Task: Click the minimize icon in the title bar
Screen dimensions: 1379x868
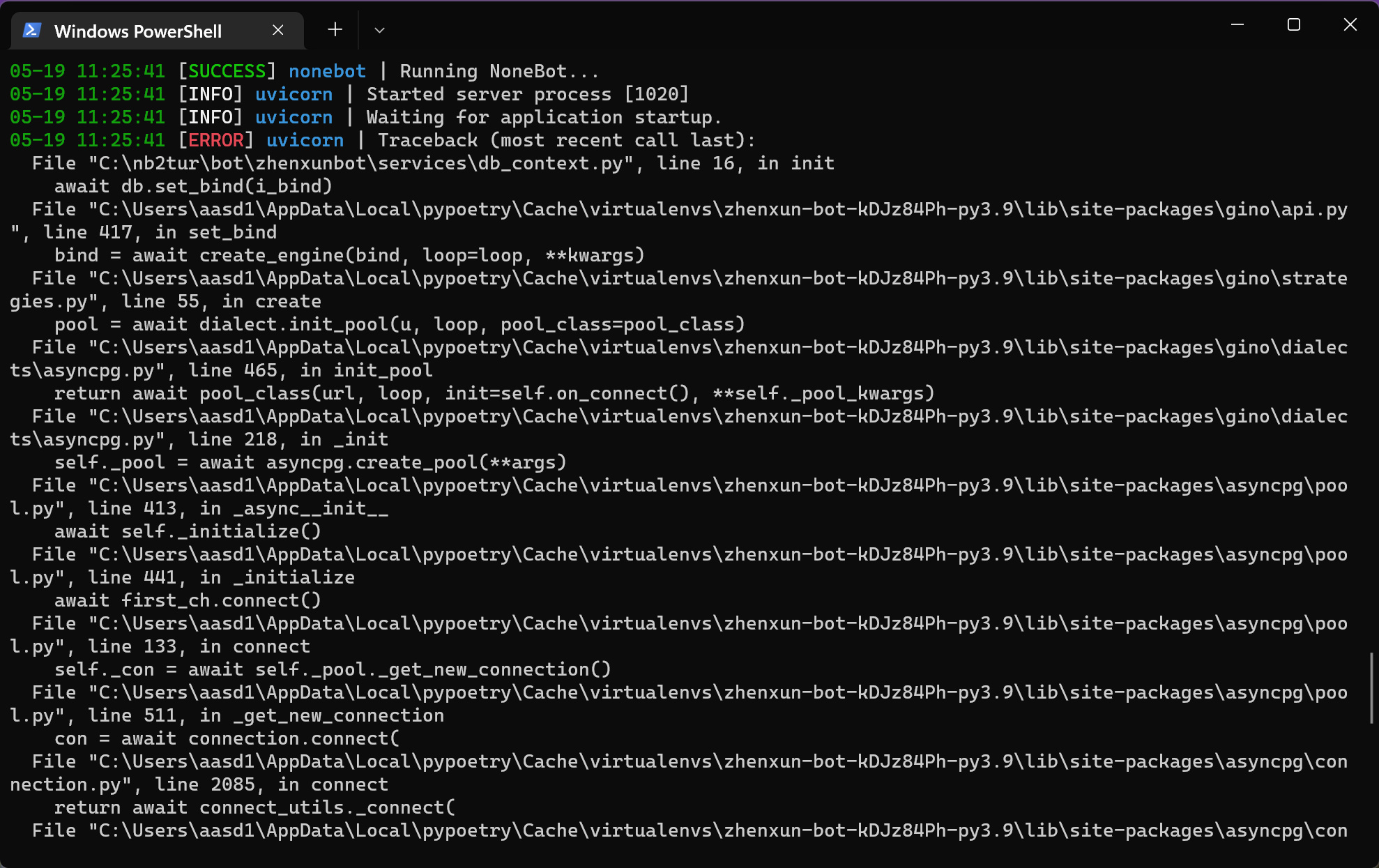Action: (x=1237, y=24)
